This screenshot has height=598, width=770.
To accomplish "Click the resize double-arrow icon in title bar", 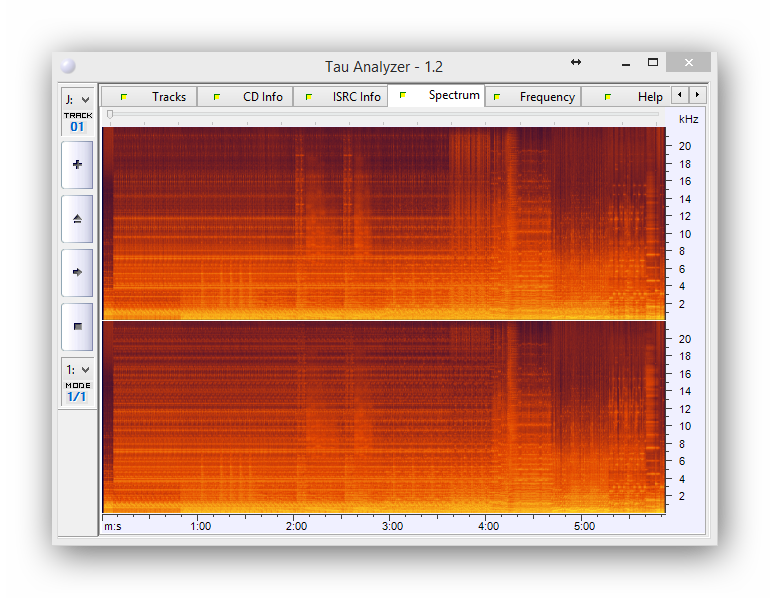I will (x=576, y=62).
